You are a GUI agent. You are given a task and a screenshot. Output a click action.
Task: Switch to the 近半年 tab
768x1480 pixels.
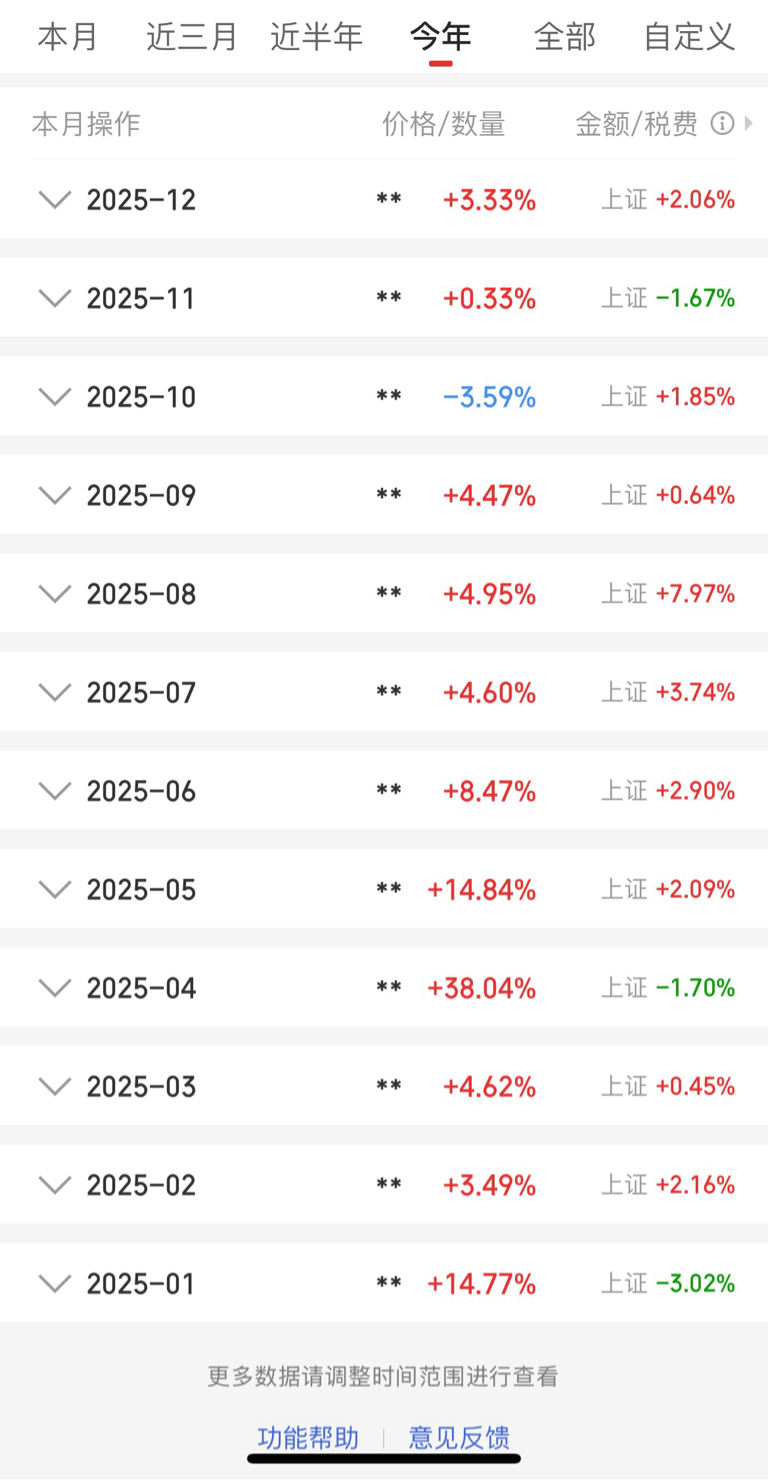316,38
